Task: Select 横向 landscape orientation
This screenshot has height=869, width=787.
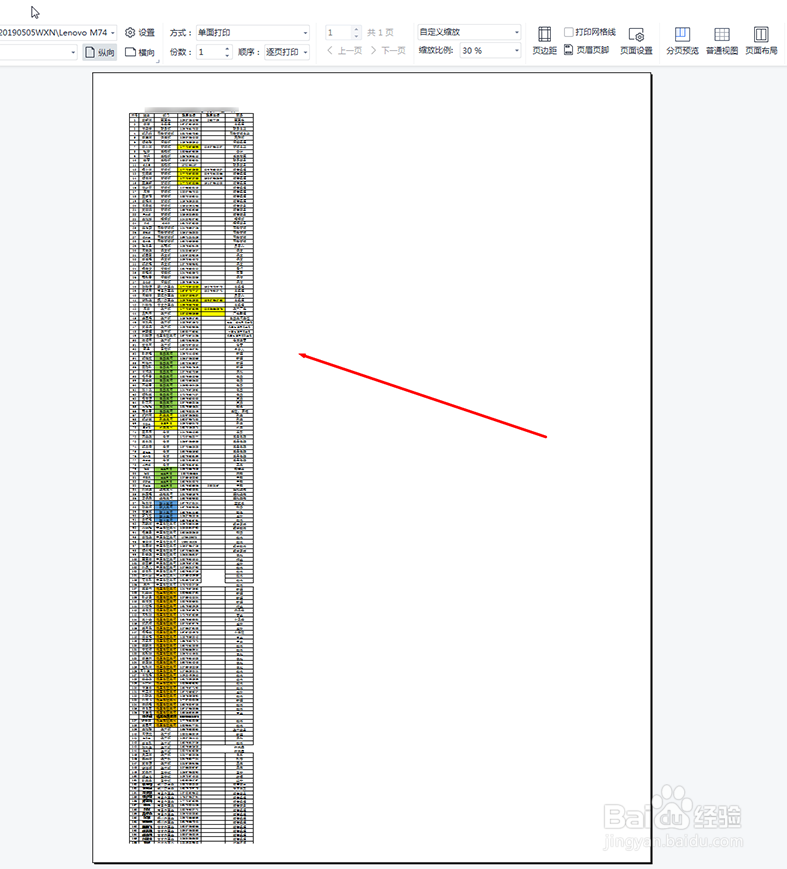Action: pyautogui.click(x=140, y=52)
